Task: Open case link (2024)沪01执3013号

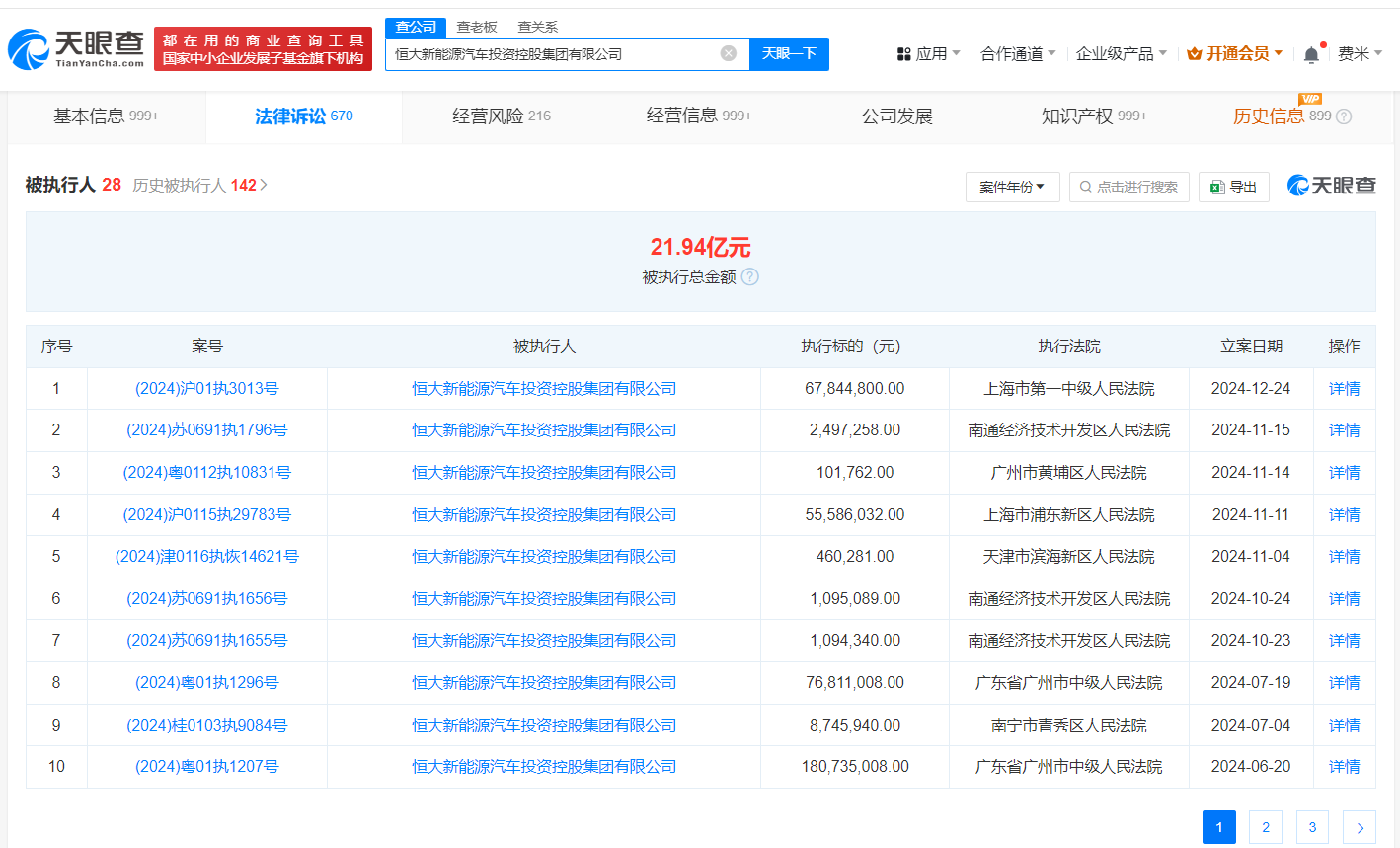Action: coord(206,388)
